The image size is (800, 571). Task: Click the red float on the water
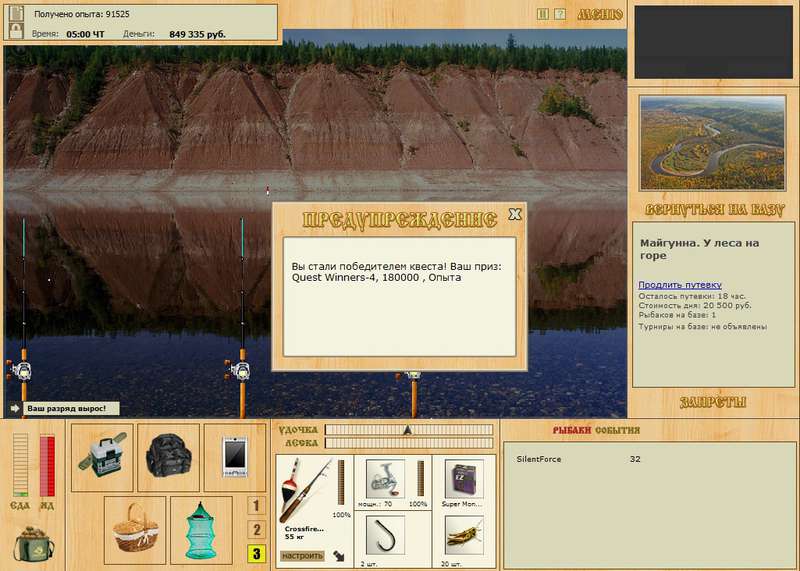(x=267, y=190)
